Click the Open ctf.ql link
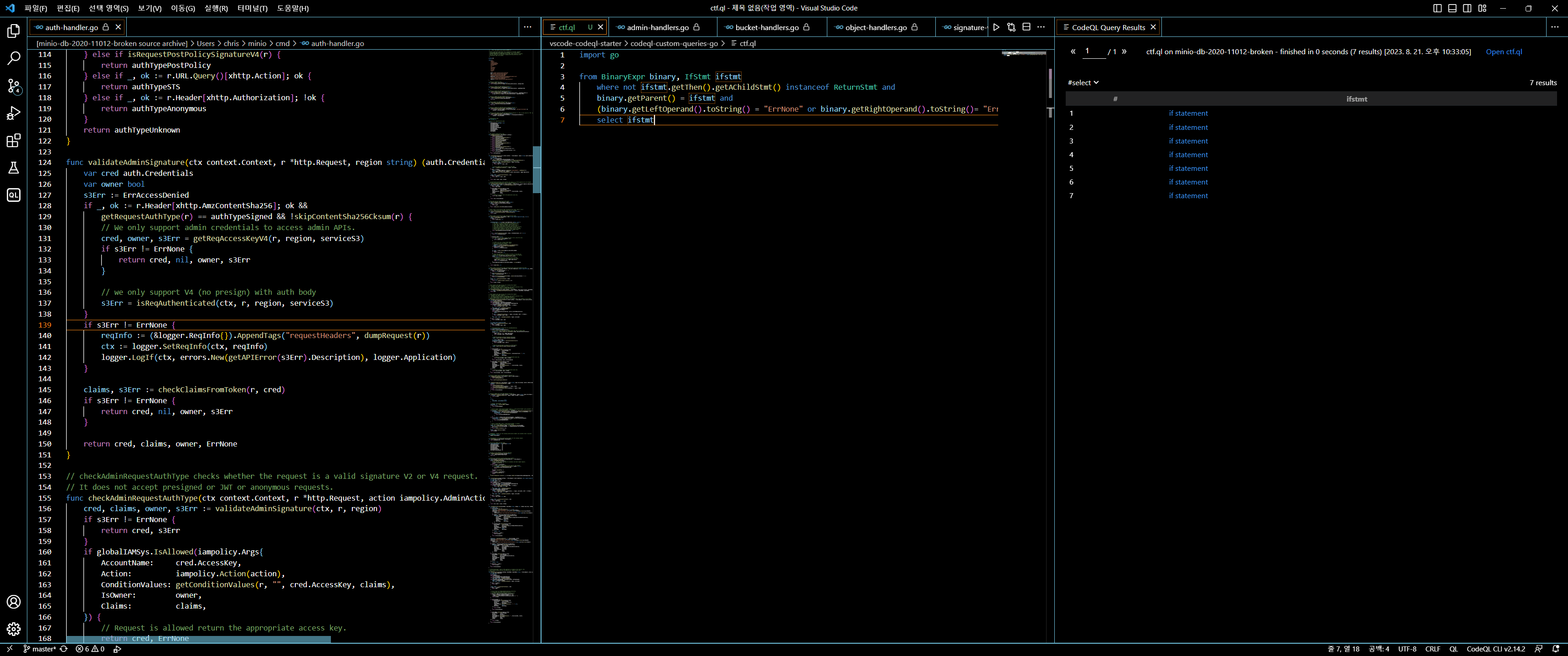Screen dimensions: 1568x656 1503,52
